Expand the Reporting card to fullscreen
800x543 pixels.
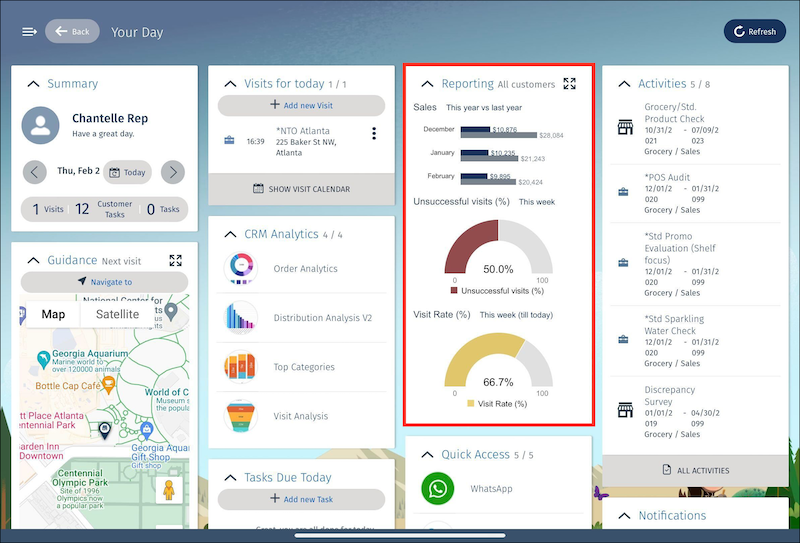(x=570, y=84)
